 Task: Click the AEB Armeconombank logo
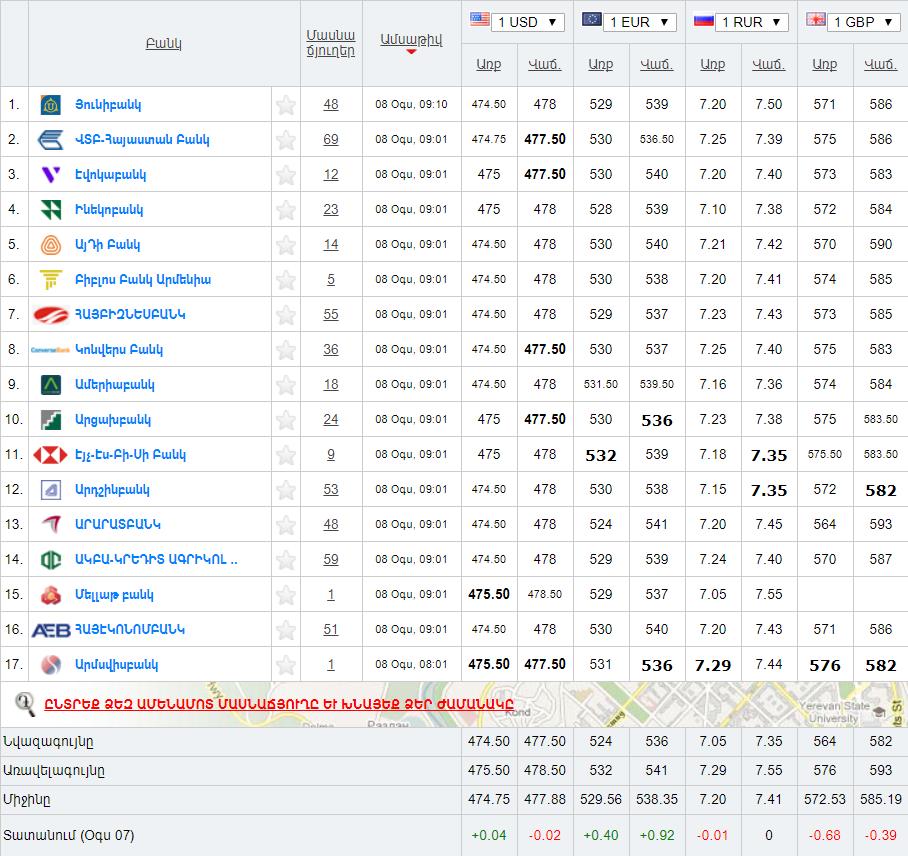[x=50, y=630]
